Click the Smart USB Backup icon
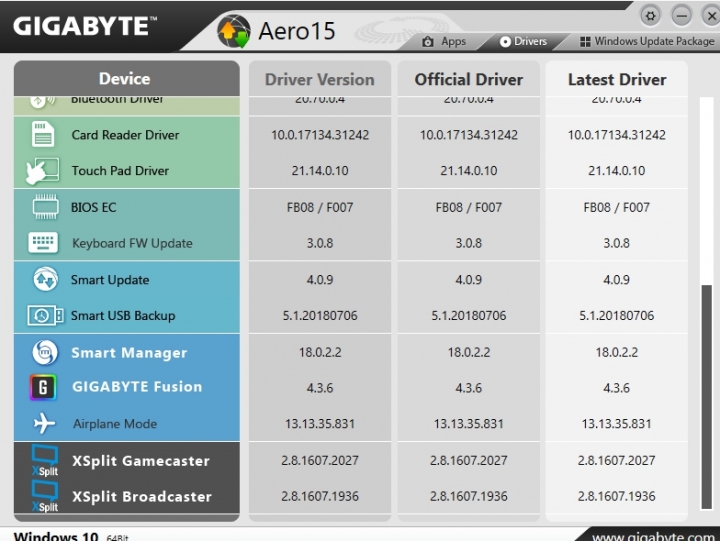The height and width of the screenshot is (541, 720). pyautogui.click(x=45, y=316)
